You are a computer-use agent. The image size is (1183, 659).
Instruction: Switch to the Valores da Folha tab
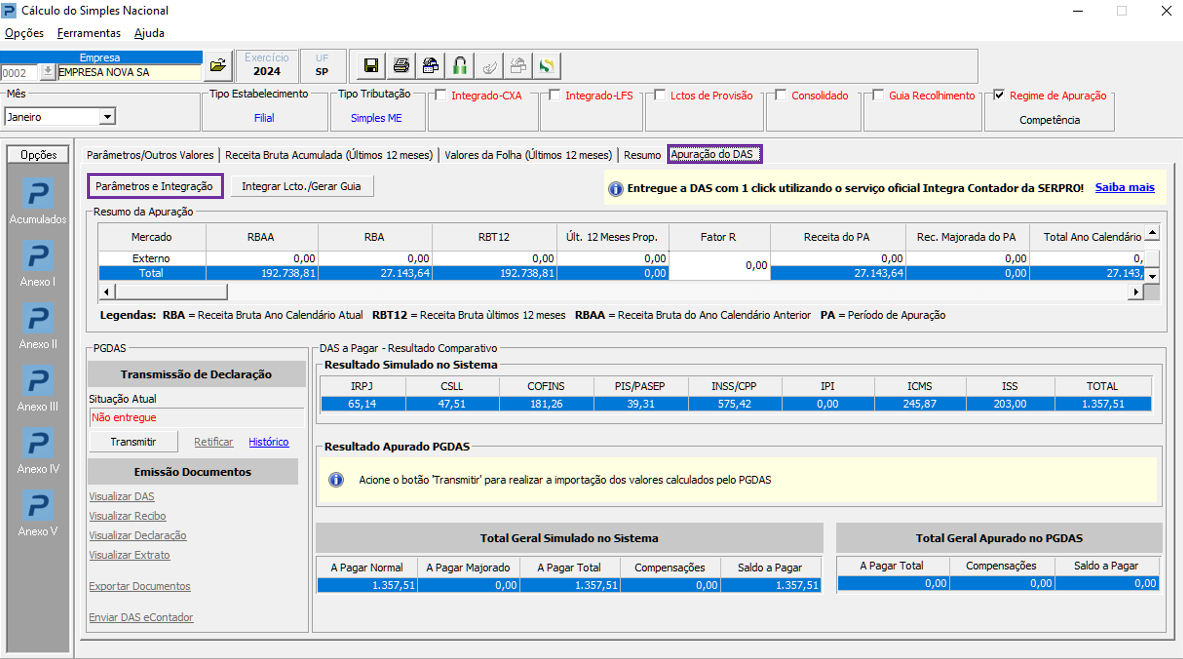(x=528, y=155)
